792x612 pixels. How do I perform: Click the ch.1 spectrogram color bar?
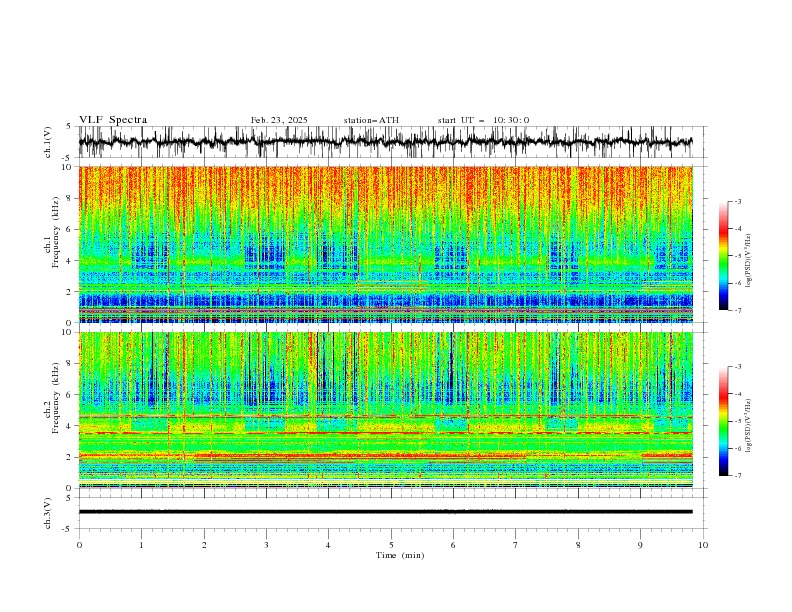click(x=724, y=256)
